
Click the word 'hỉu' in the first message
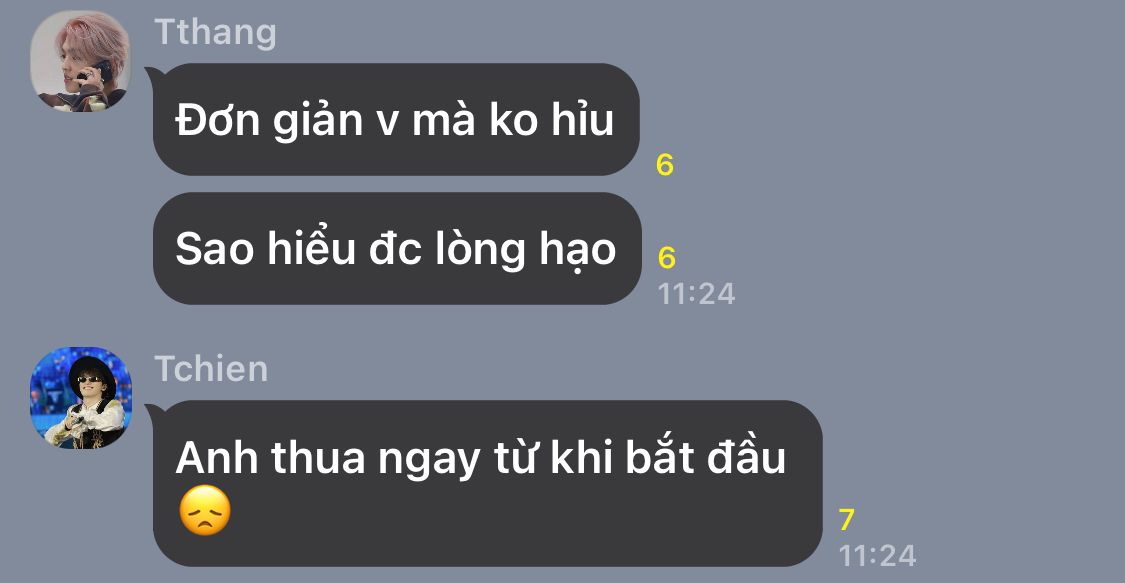(583, 119)
